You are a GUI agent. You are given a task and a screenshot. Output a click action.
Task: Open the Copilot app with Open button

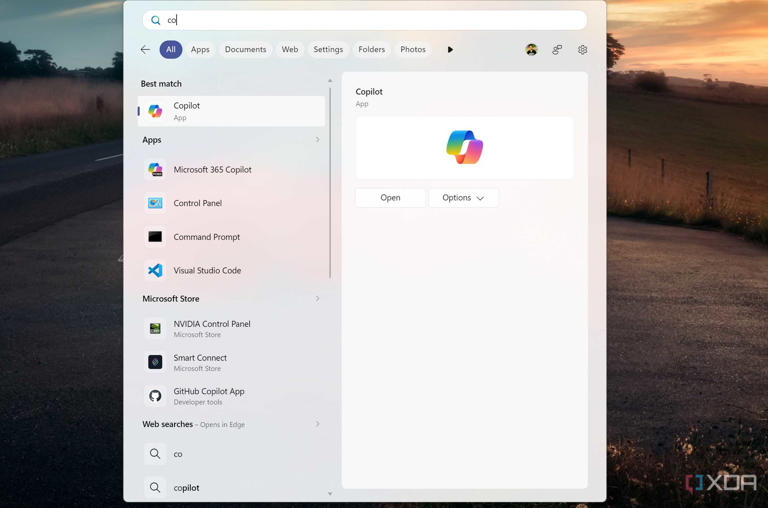pyautogui.click(x=390, y=197)
